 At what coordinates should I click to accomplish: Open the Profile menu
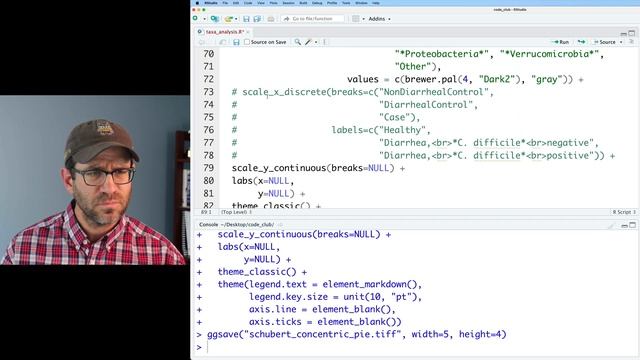[x=332, y=3]
